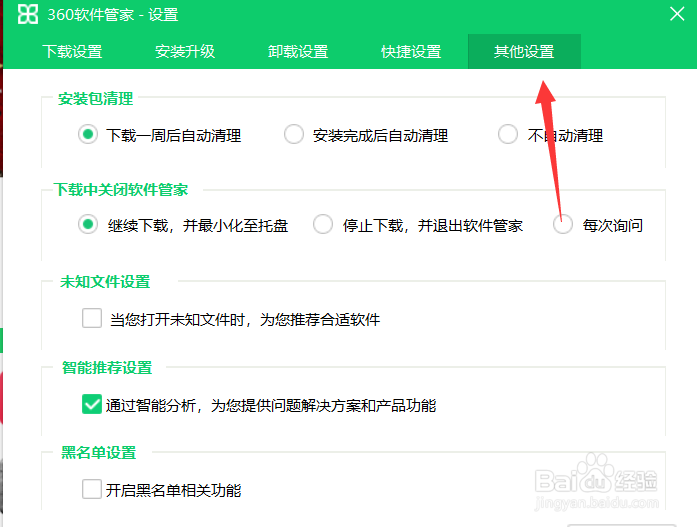Switch to the 下载设置 tab
Screen dimensions: 697x527
(x=72, y=52)
